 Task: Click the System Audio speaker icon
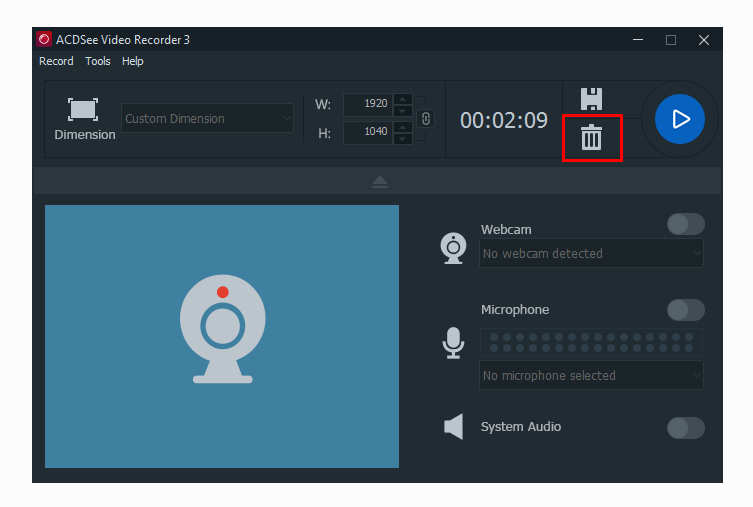pyautogui.click(x=454, y=426)
